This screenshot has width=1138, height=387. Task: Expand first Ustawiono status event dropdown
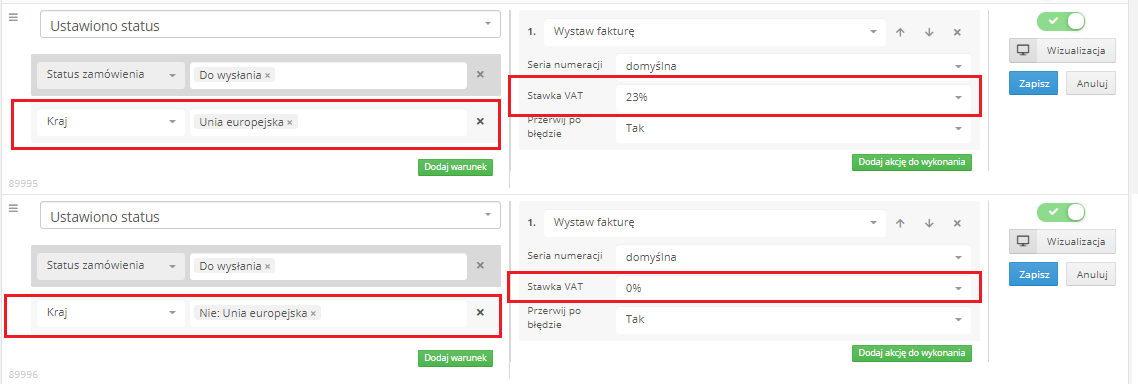pos(270,26)
